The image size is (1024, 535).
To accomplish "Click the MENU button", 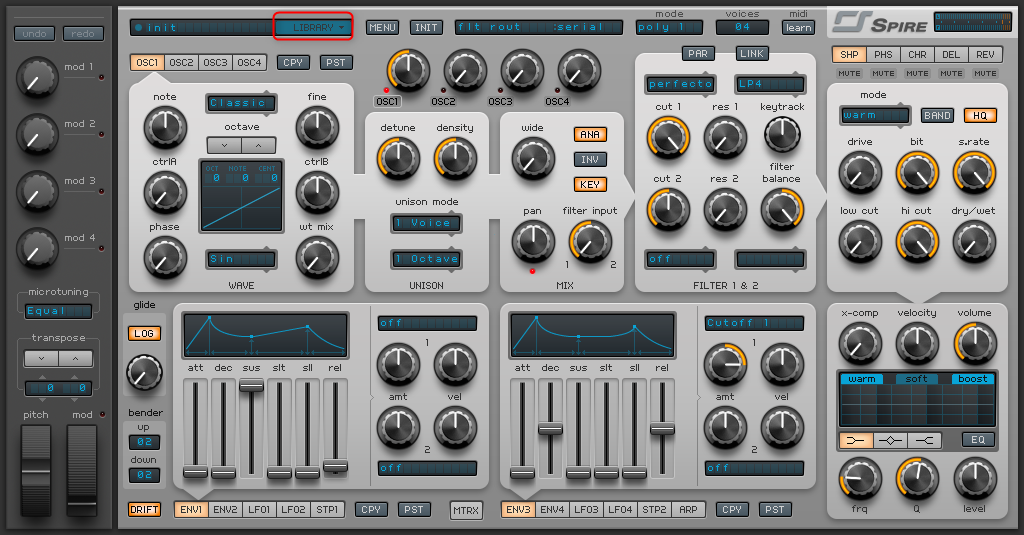I will pyautogui.click(x=382, y=27).
